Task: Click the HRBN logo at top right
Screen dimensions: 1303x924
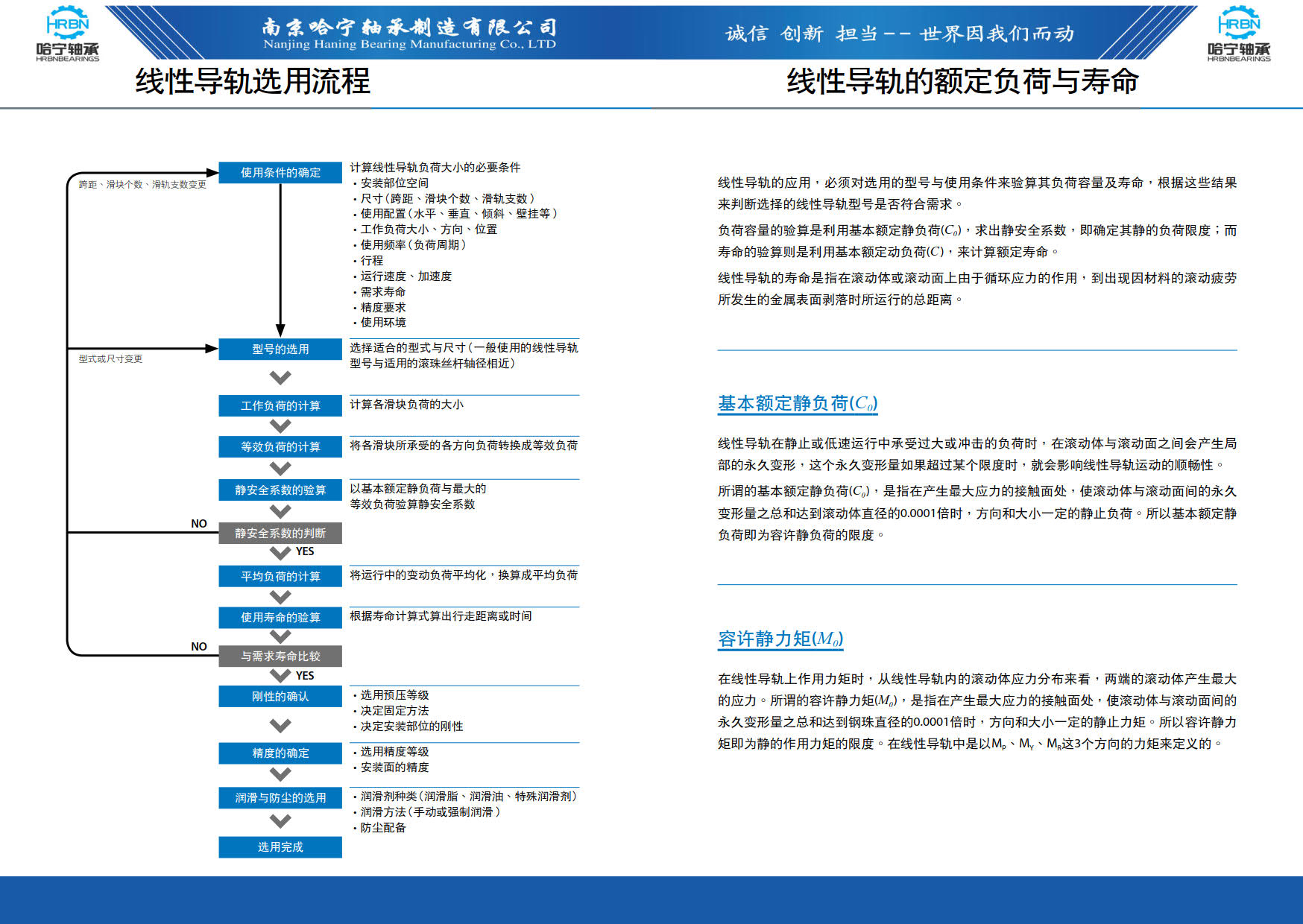Action: click(1239, 34)
